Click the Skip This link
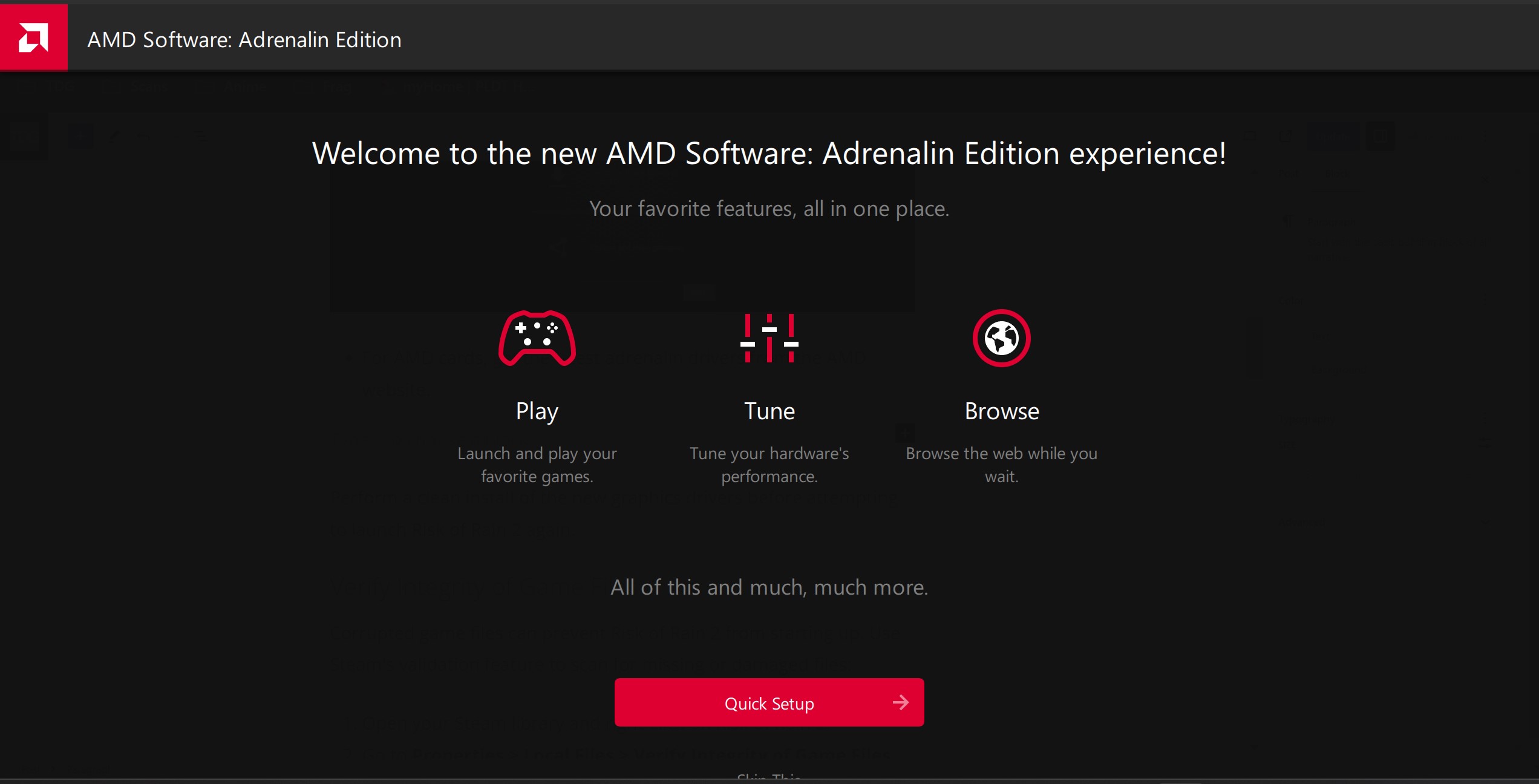Image resolution: width=1539 pixels, height=784 pixels. coord(769,777)
